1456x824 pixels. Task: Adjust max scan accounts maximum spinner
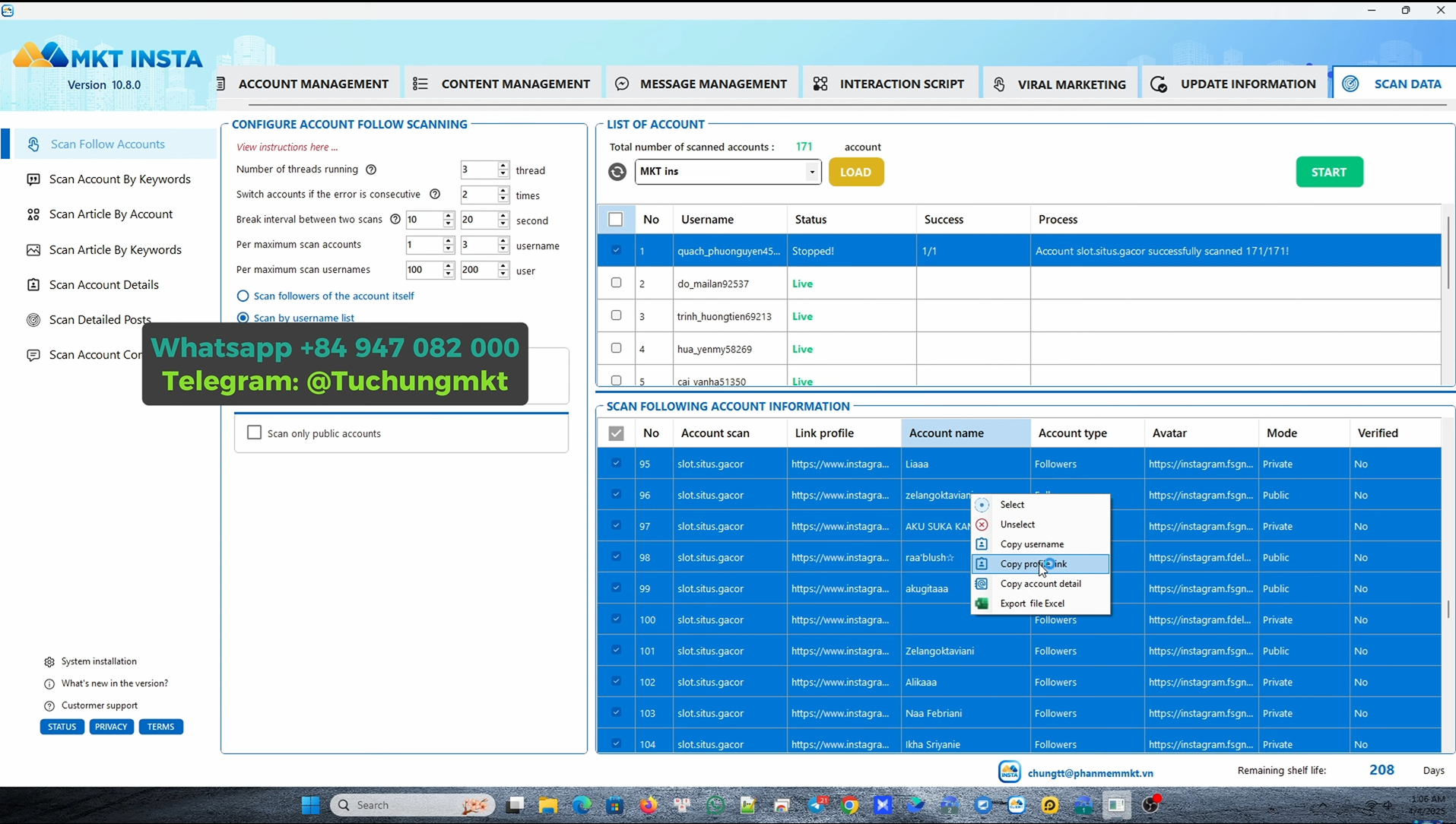503,245
